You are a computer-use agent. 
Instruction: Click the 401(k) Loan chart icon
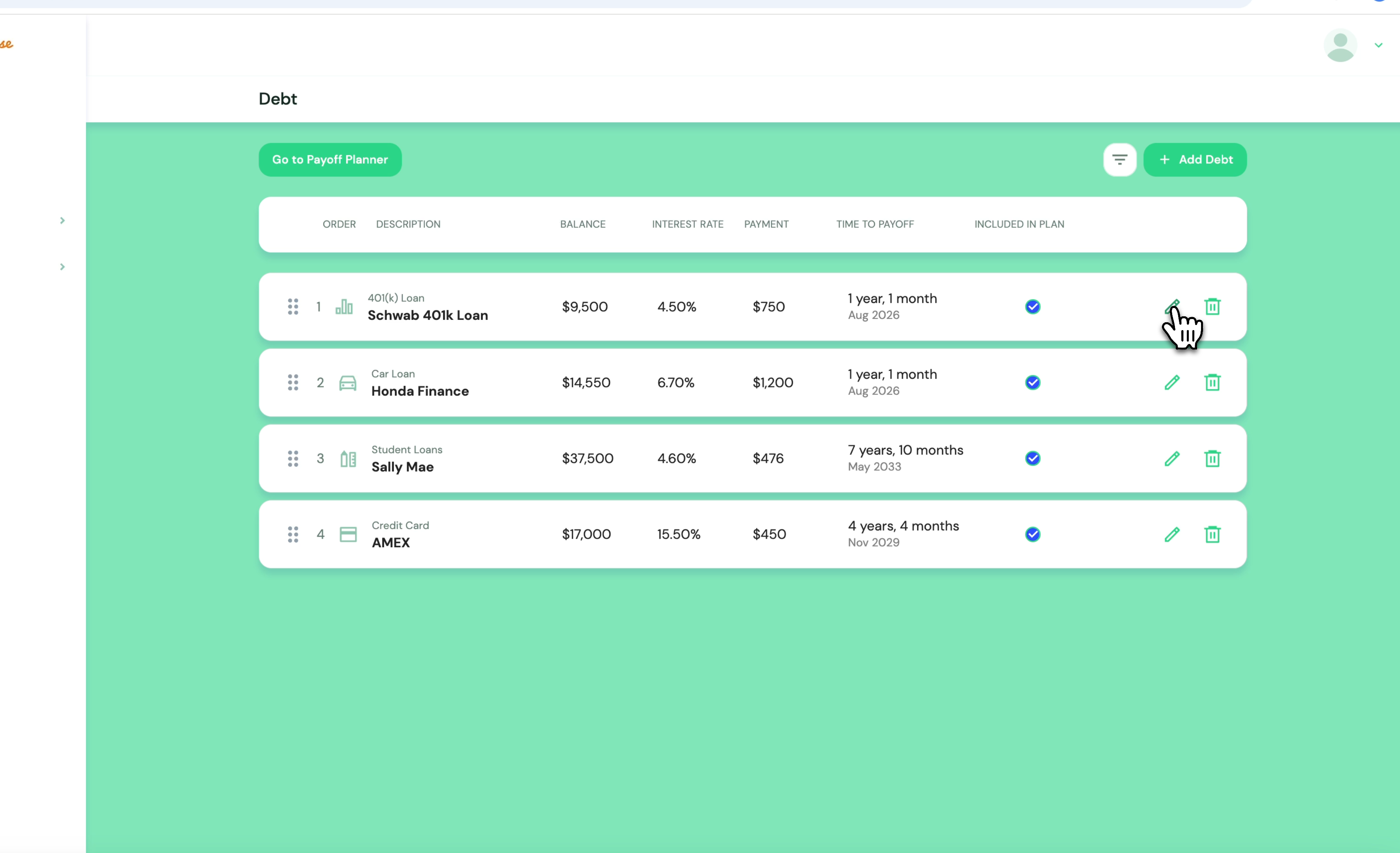click(344, 306)
